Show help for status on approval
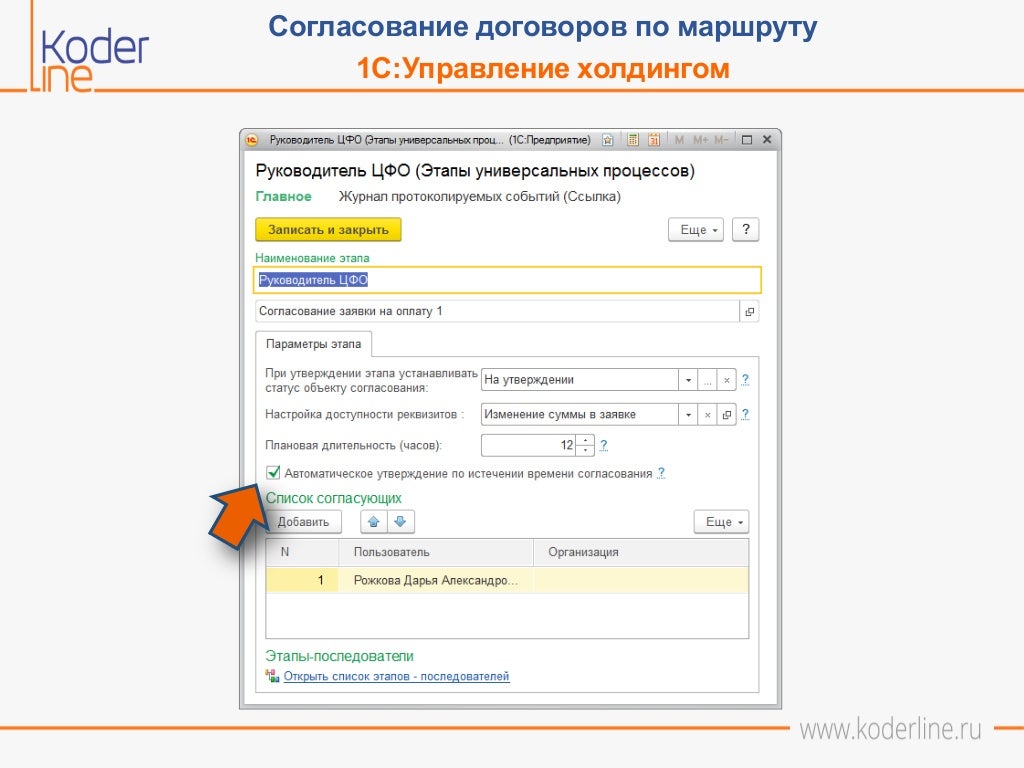 tap(745, 379)
